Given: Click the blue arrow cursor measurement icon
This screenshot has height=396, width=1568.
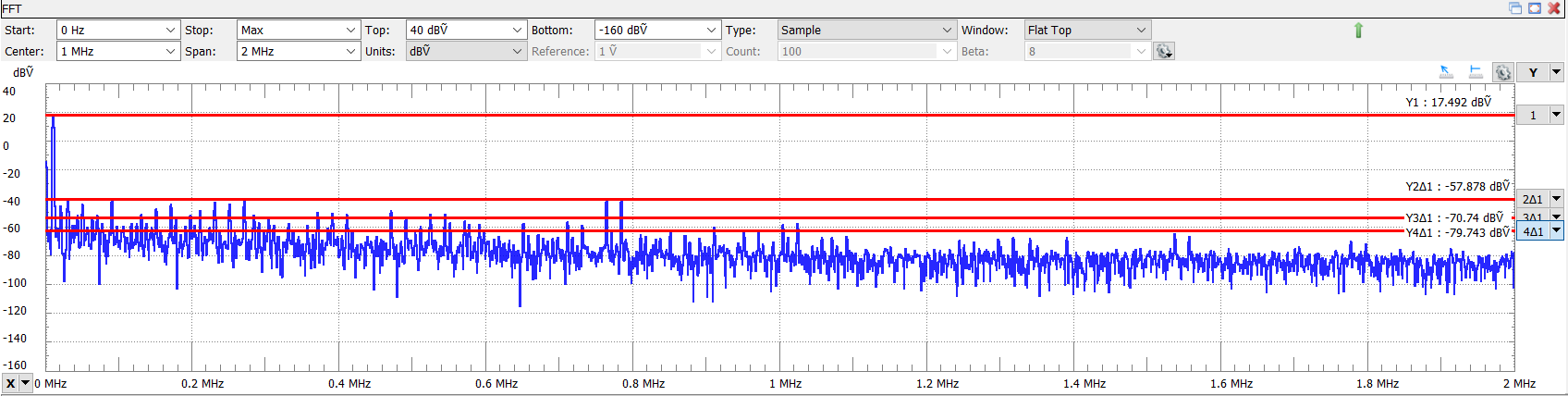Looking at the screenshot, I should point(1447,72).
